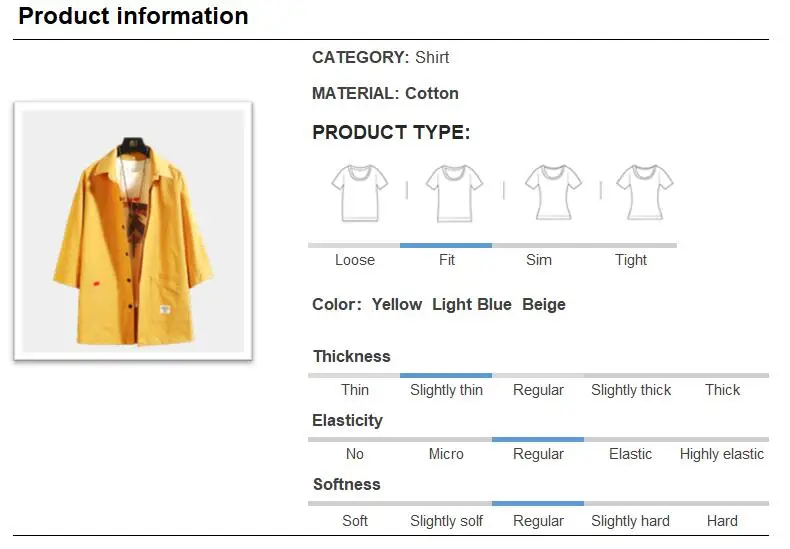Viewport: 790px width, 549px height.
Task: Choose the Light Blue color option
Action: click(472, 304)
